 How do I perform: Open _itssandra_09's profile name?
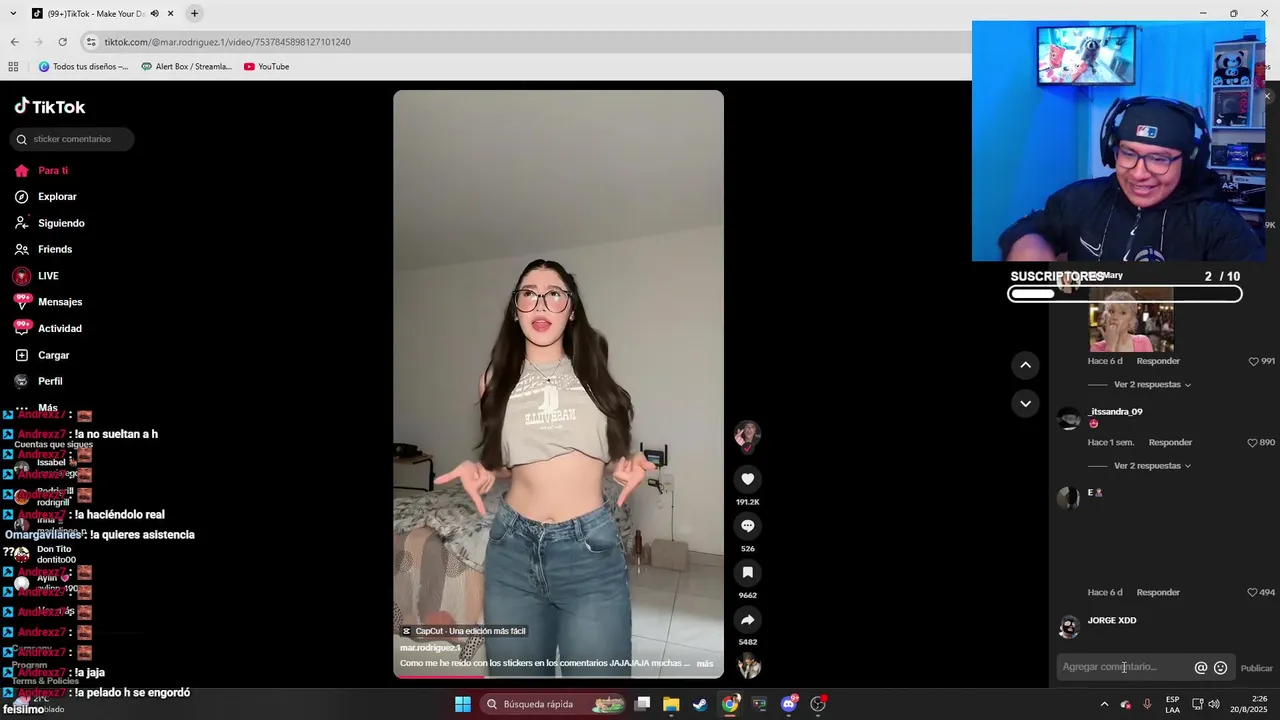pos(1115,411)
